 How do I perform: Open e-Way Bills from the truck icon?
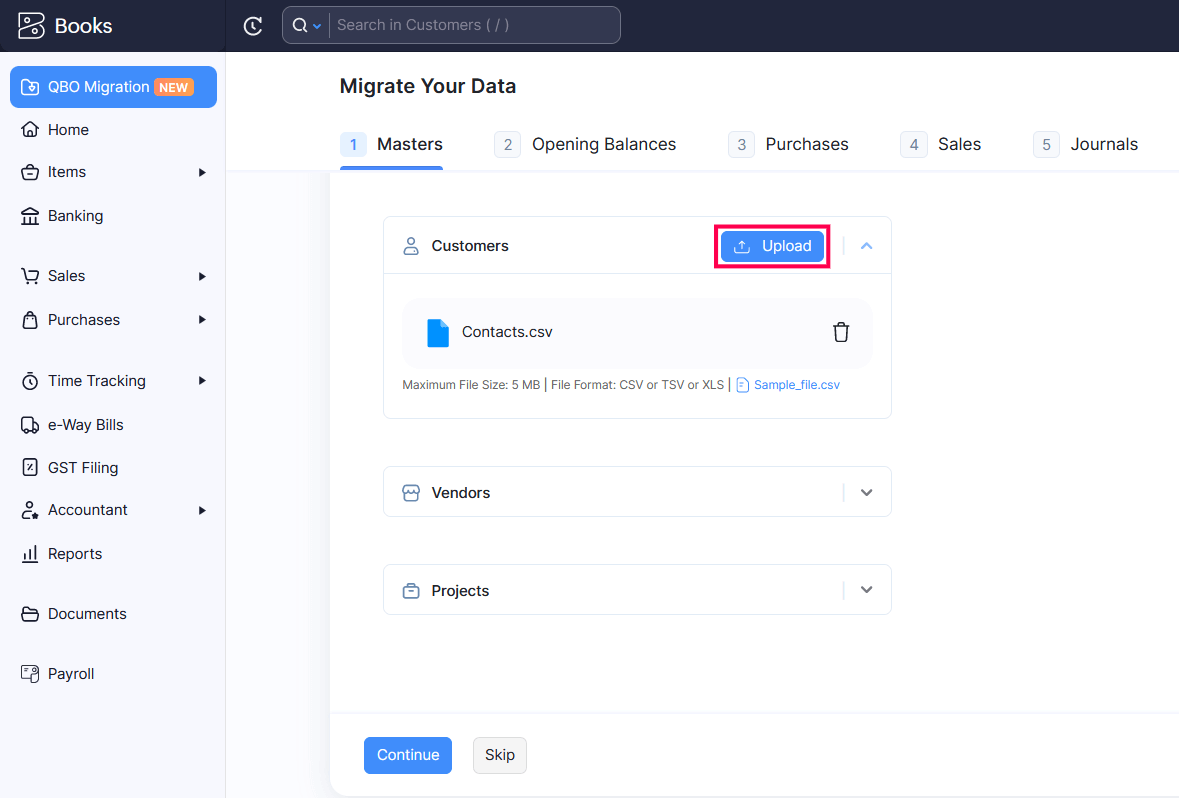coord(30,425)
